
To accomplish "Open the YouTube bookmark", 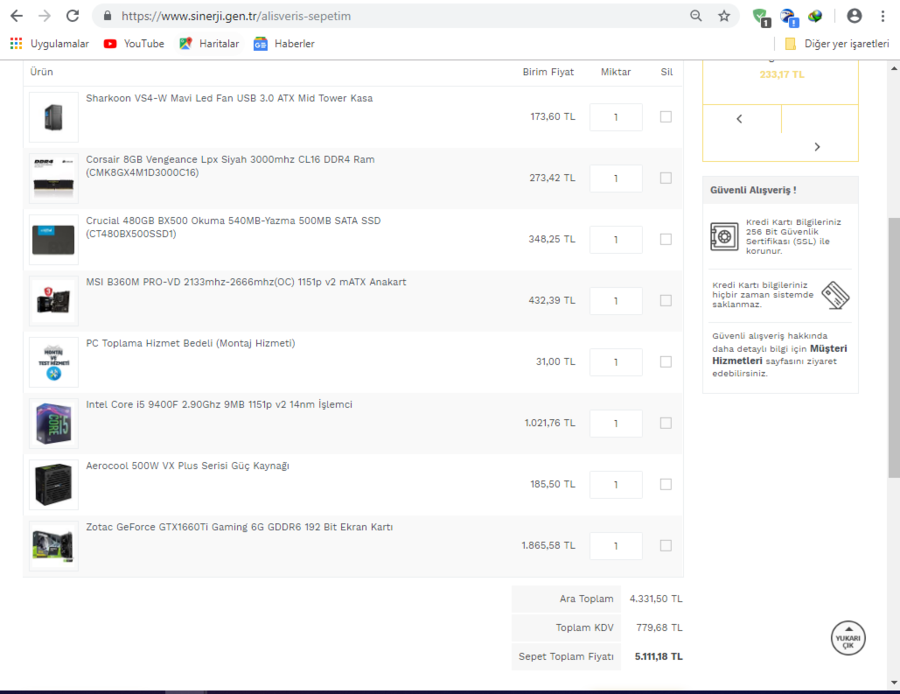I will (x=134, y=44).
